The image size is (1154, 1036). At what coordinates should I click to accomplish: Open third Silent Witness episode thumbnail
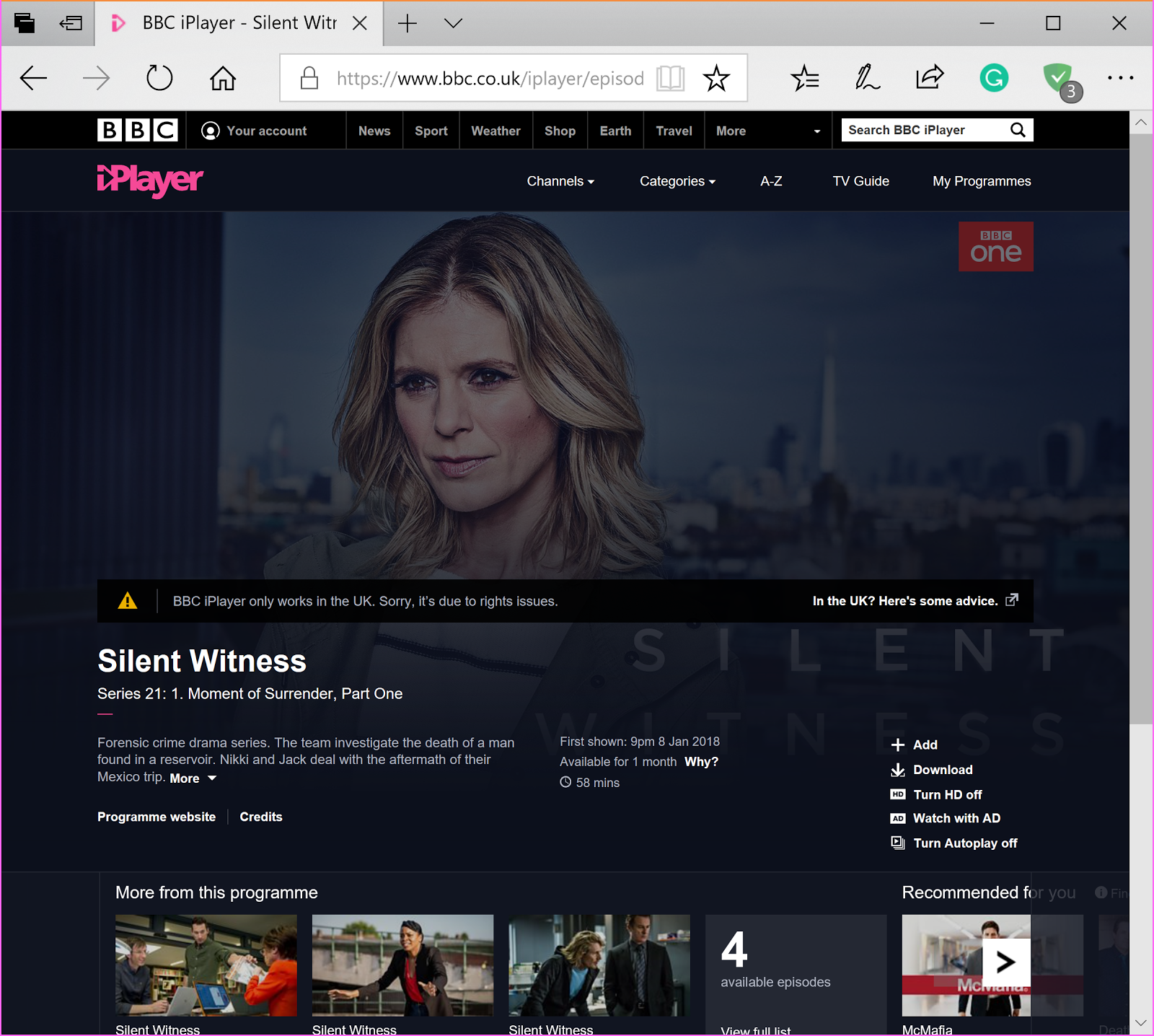pyautogui.click(x=599, y=965)
